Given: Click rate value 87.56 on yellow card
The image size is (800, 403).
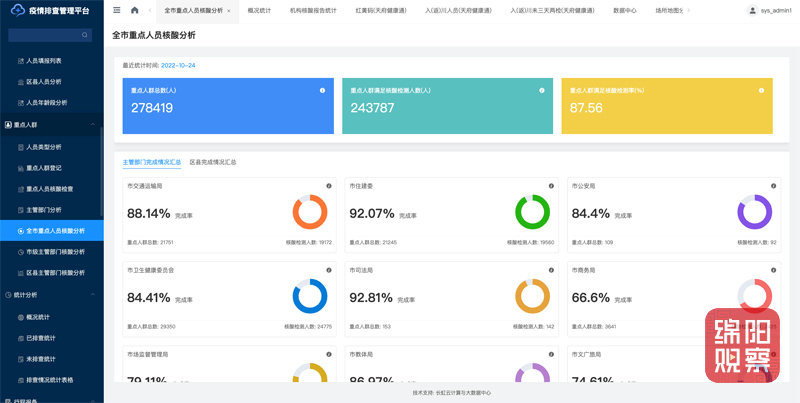Looking at the screenshot, I should (586, 108).
